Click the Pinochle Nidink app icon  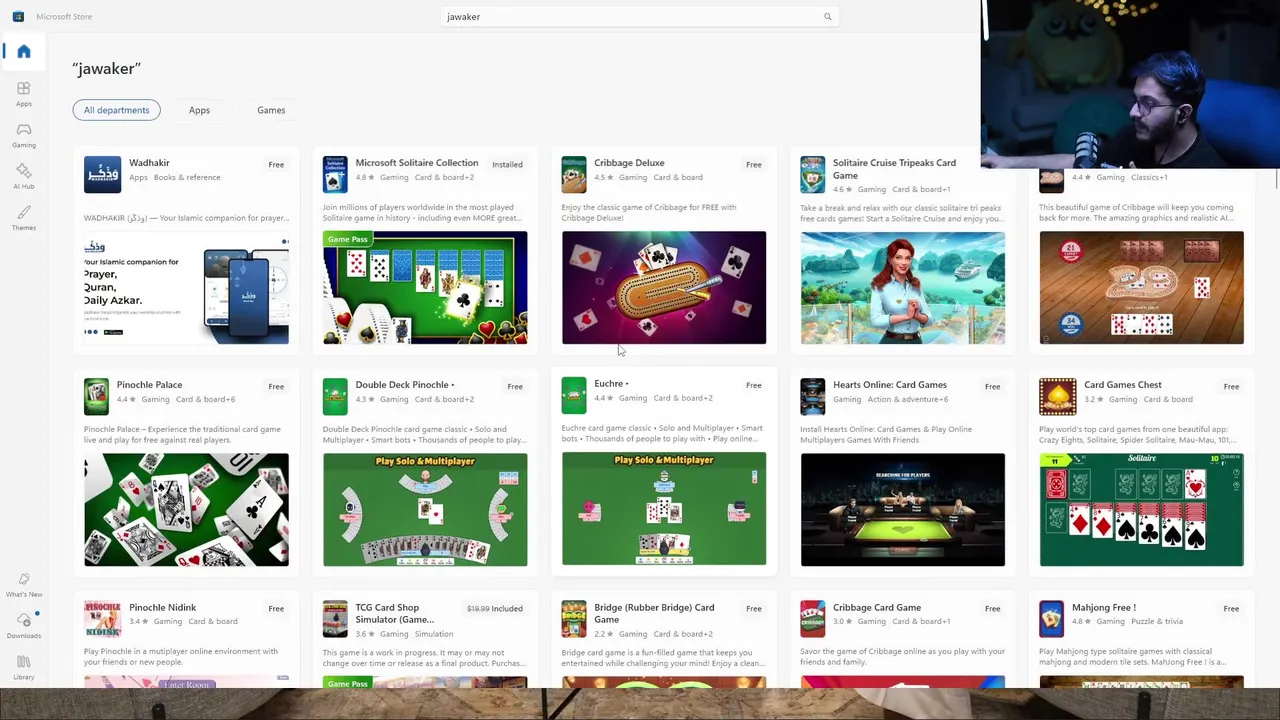coord(102,619)
